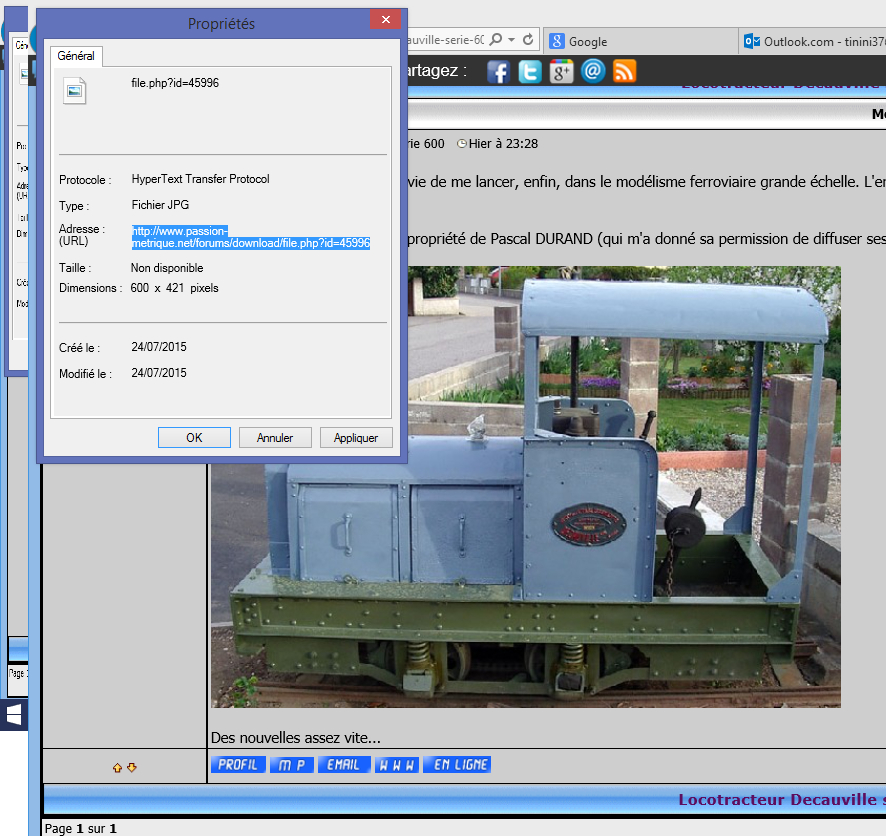
Task: Click the Windows Start button
Action: pyautogui.click(x=15, y=715)
